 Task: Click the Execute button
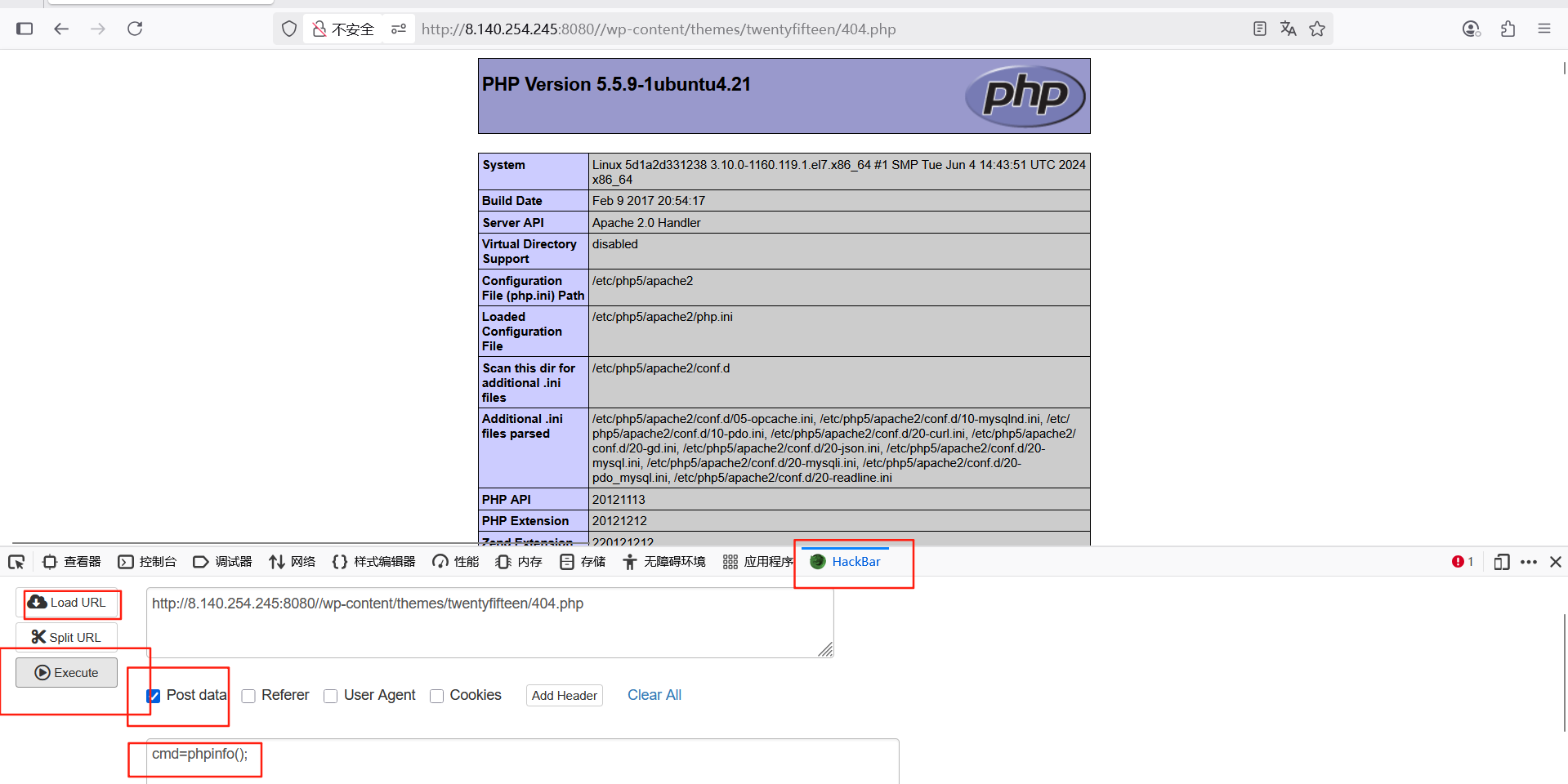pos(67,673)
